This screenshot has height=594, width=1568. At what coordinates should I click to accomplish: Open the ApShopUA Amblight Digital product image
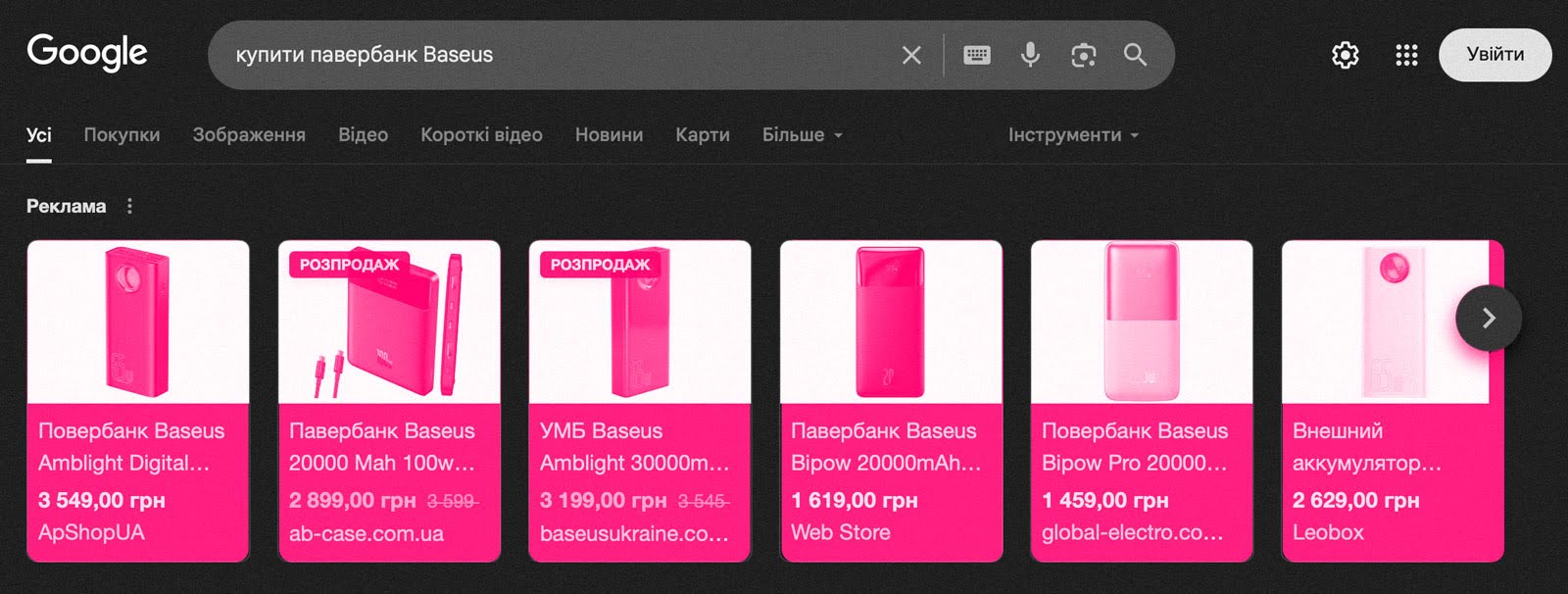pyautogui.click(x=138, y=322)
